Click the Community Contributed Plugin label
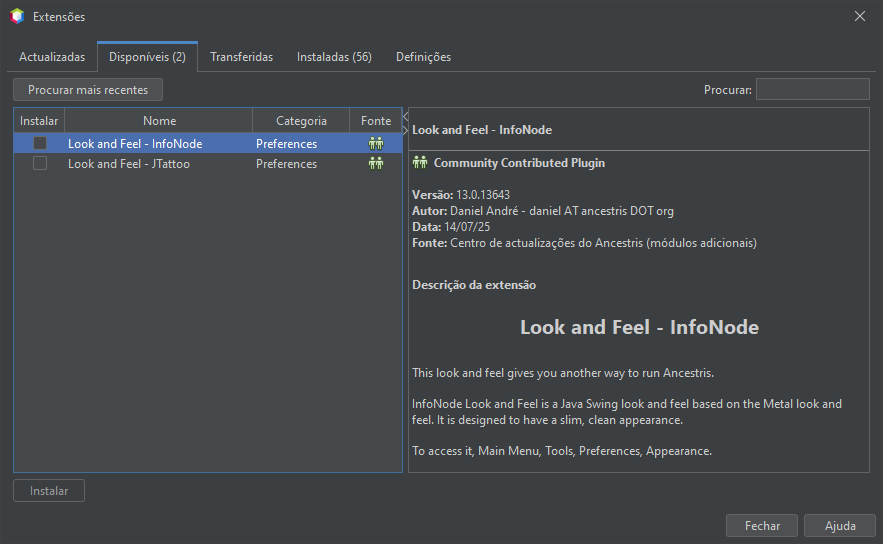 click(x=519, y=163)
